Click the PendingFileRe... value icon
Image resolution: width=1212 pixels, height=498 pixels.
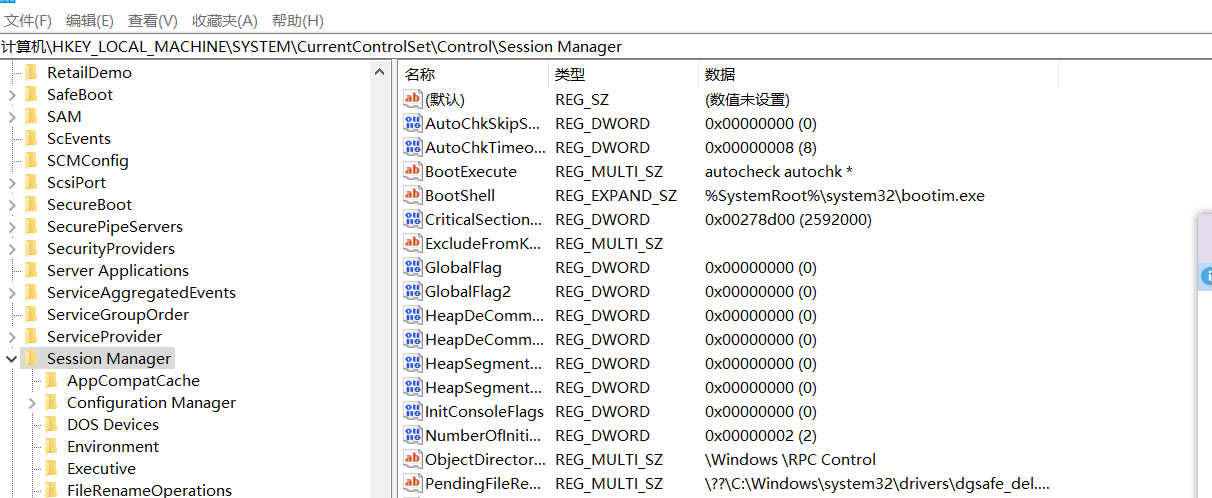pos(413,483)
